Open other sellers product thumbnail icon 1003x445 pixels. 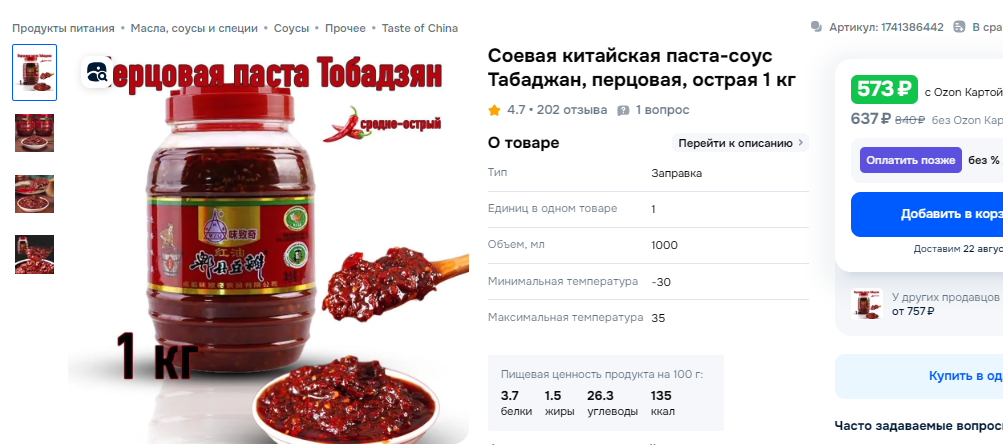(x=867, y=304)
